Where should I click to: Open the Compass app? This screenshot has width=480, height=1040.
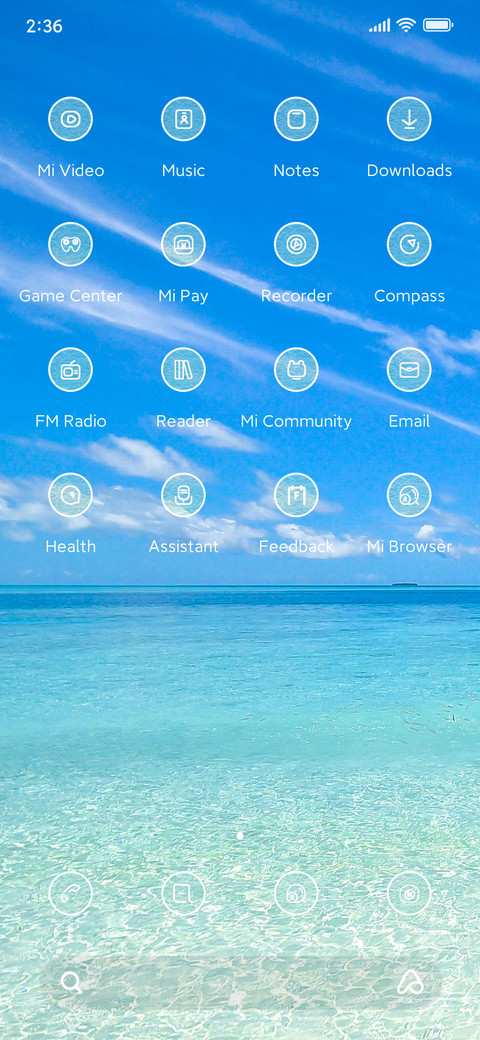[409, 245]
